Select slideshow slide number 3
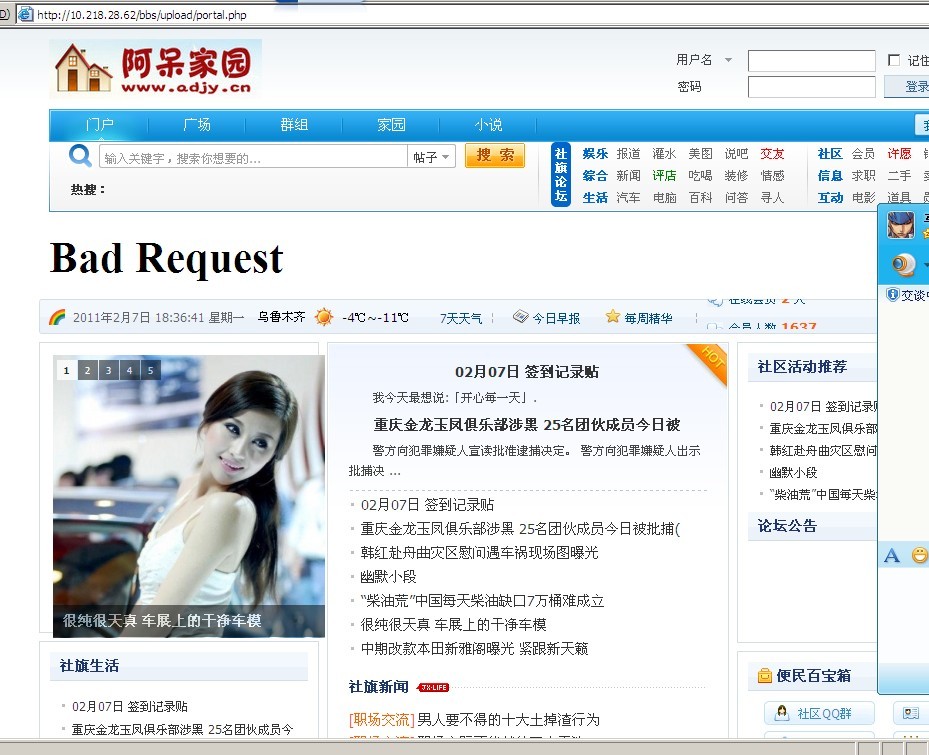 108,370
